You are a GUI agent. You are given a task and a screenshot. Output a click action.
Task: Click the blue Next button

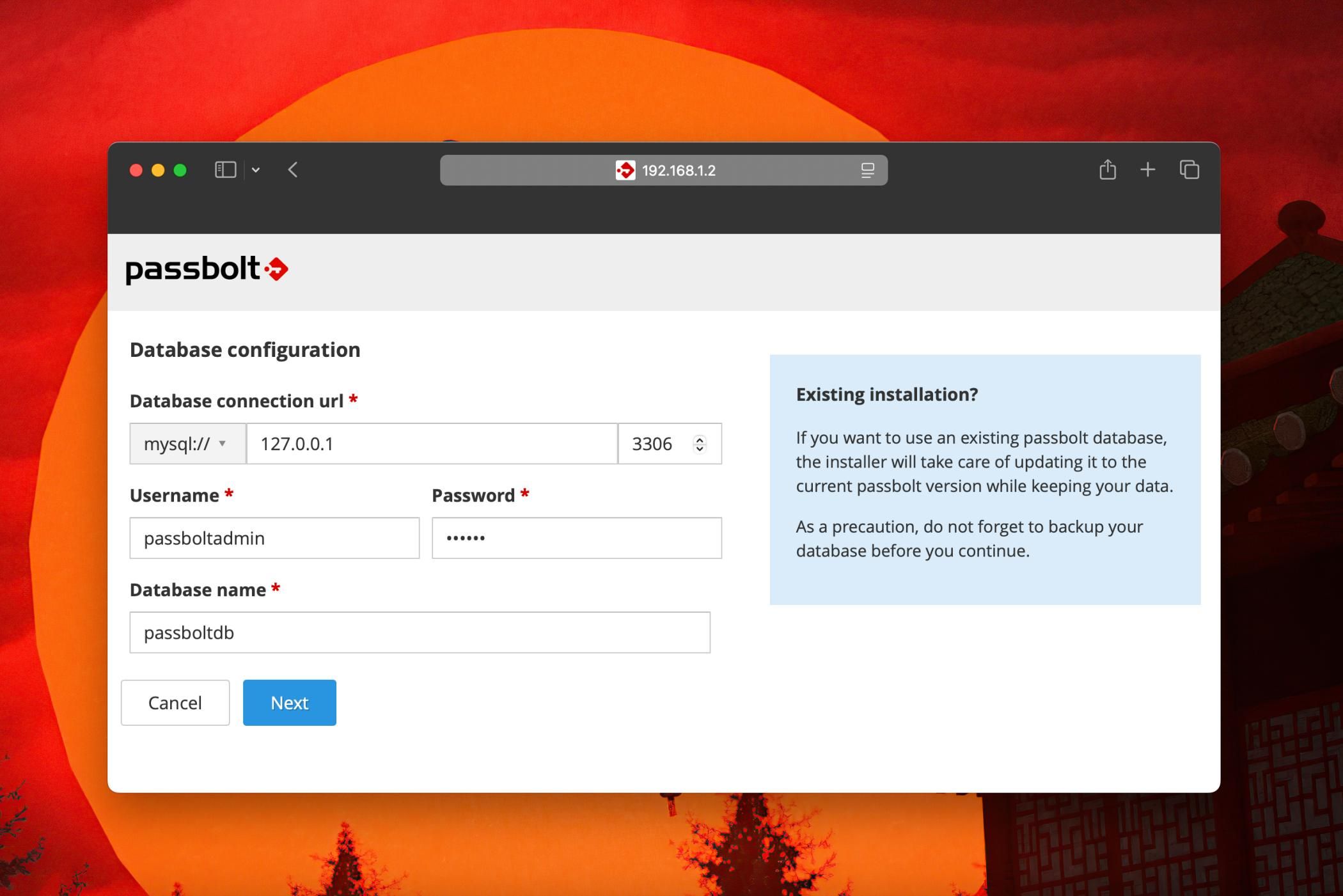coord(289,703)
